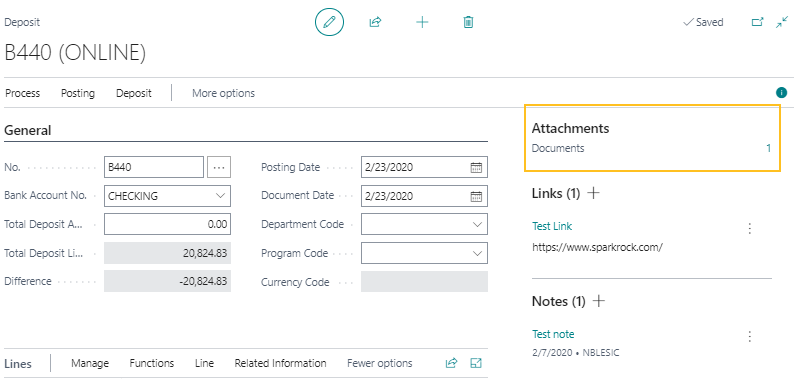Open the Manage menu in Lines
799x379 pixels.
[x=90, y=363]
